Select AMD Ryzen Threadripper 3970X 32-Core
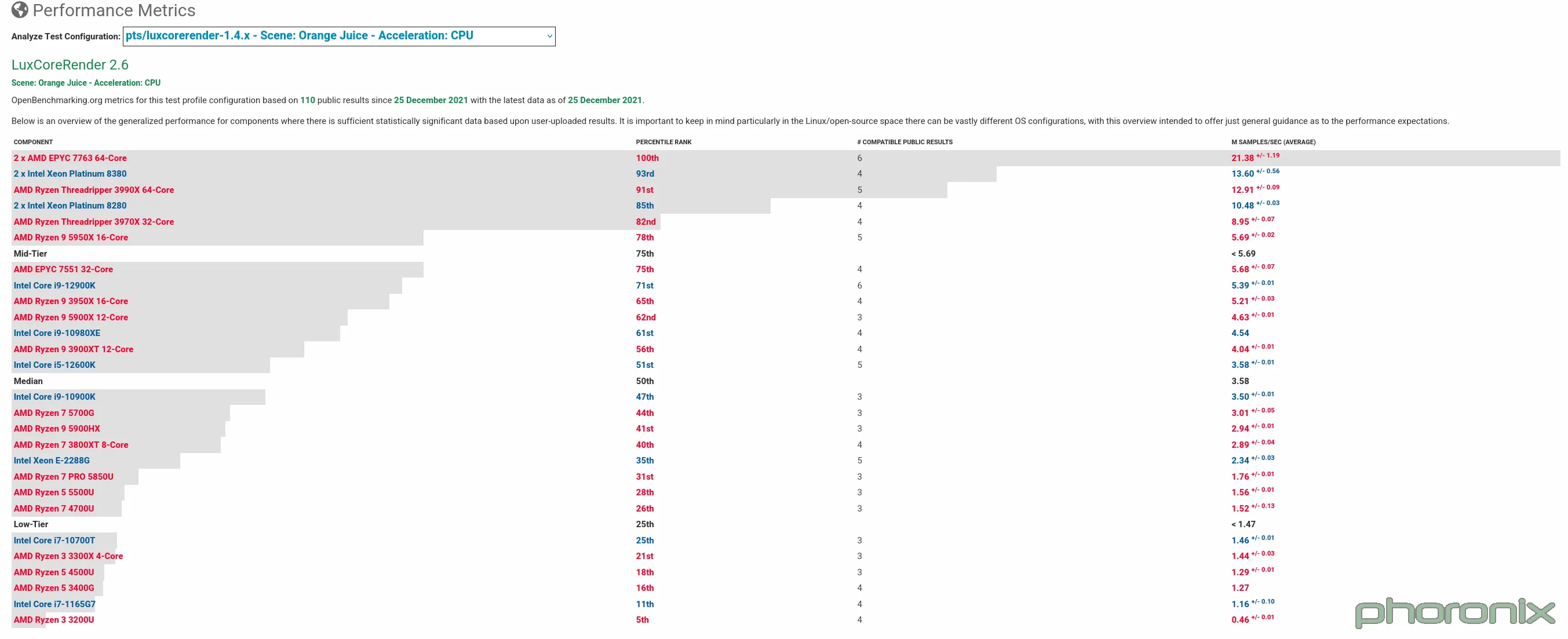 tap(94, 222)
